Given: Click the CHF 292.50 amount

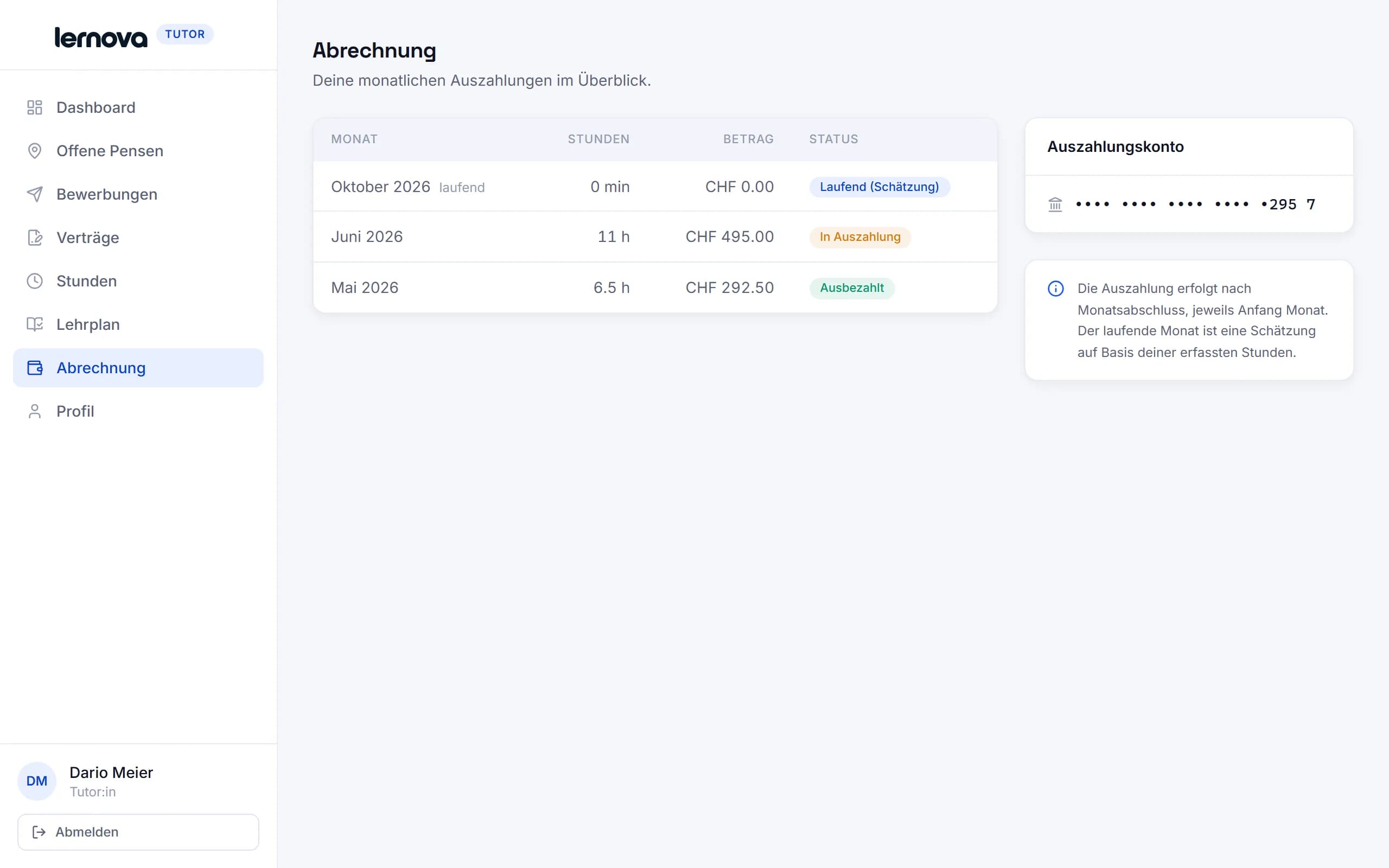Looking at the screenshot, I should [730, 288].
